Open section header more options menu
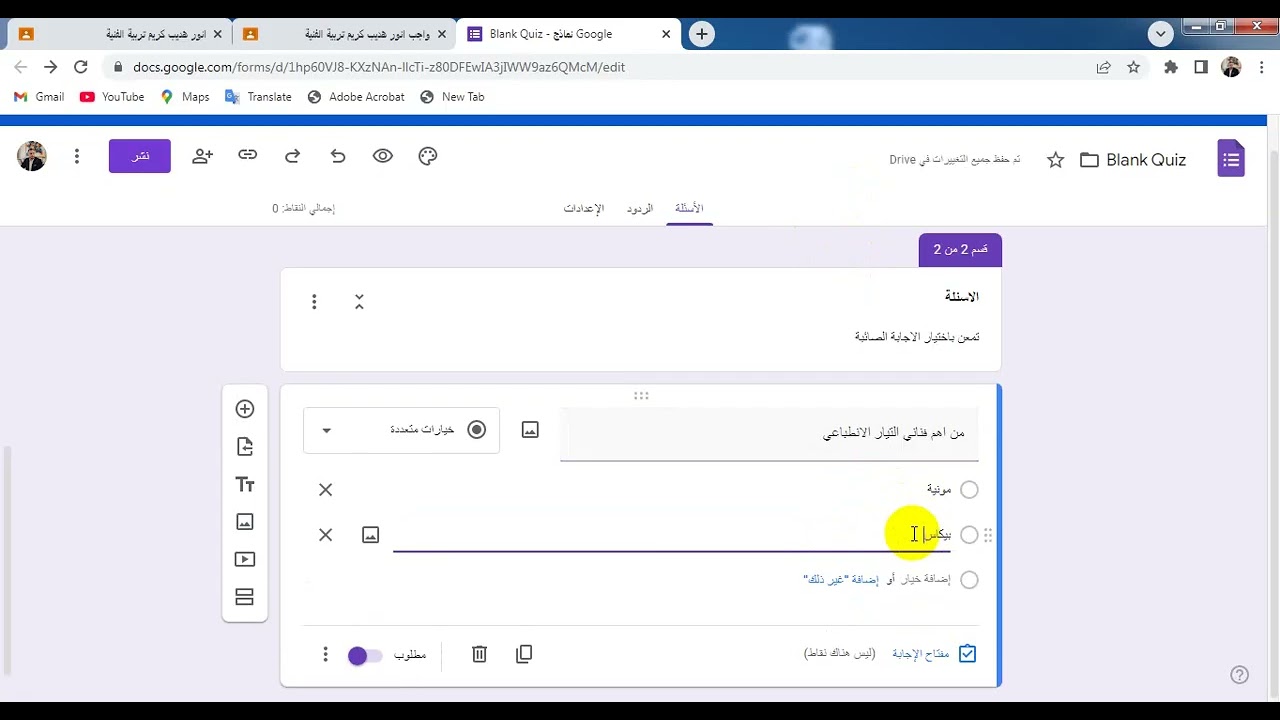 [314, 302]
